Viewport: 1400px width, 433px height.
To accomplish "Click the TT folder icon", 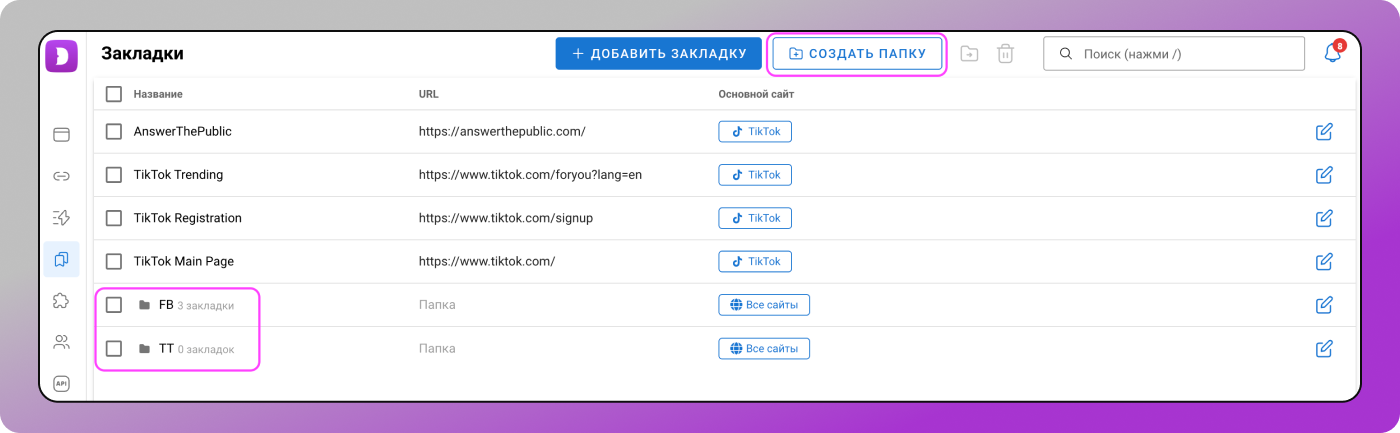I will [144, 349].
